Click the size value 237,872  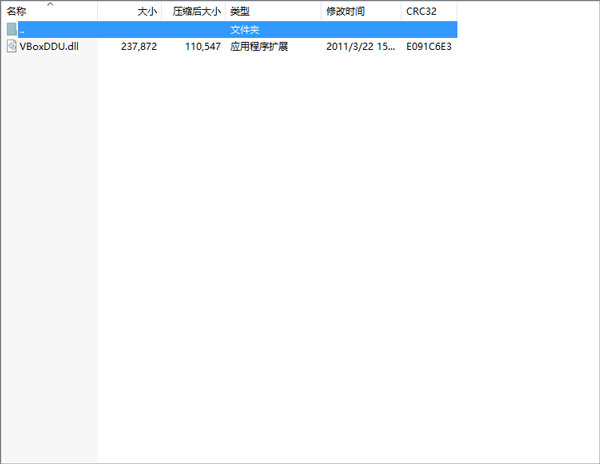point(139,47)
